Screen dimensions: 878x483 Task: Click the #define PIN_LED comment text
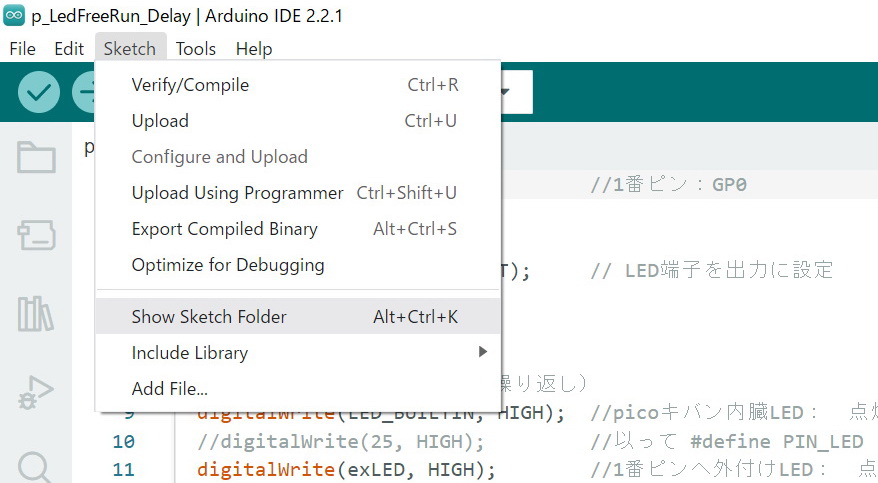pyautogui.click(x=777, y=442)
